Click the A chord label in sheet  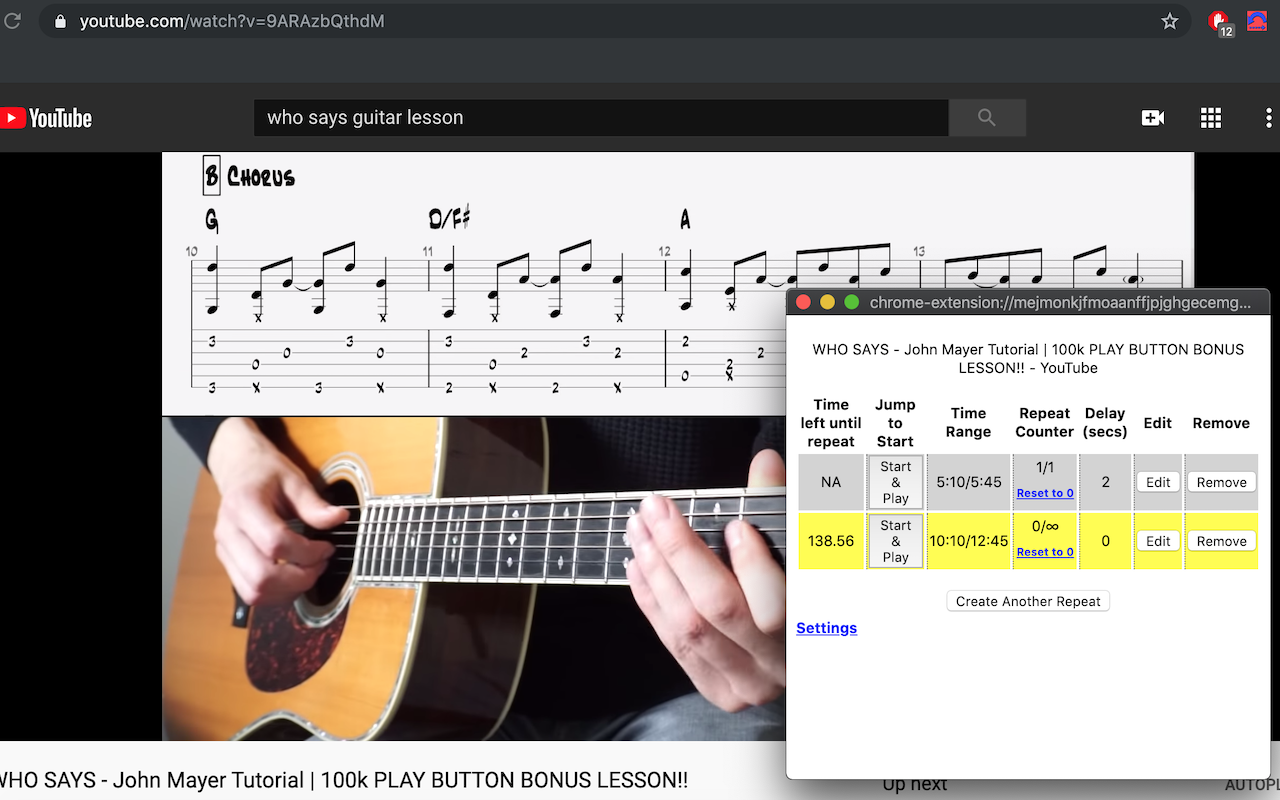pyautogui.click(x=685, y=219)
